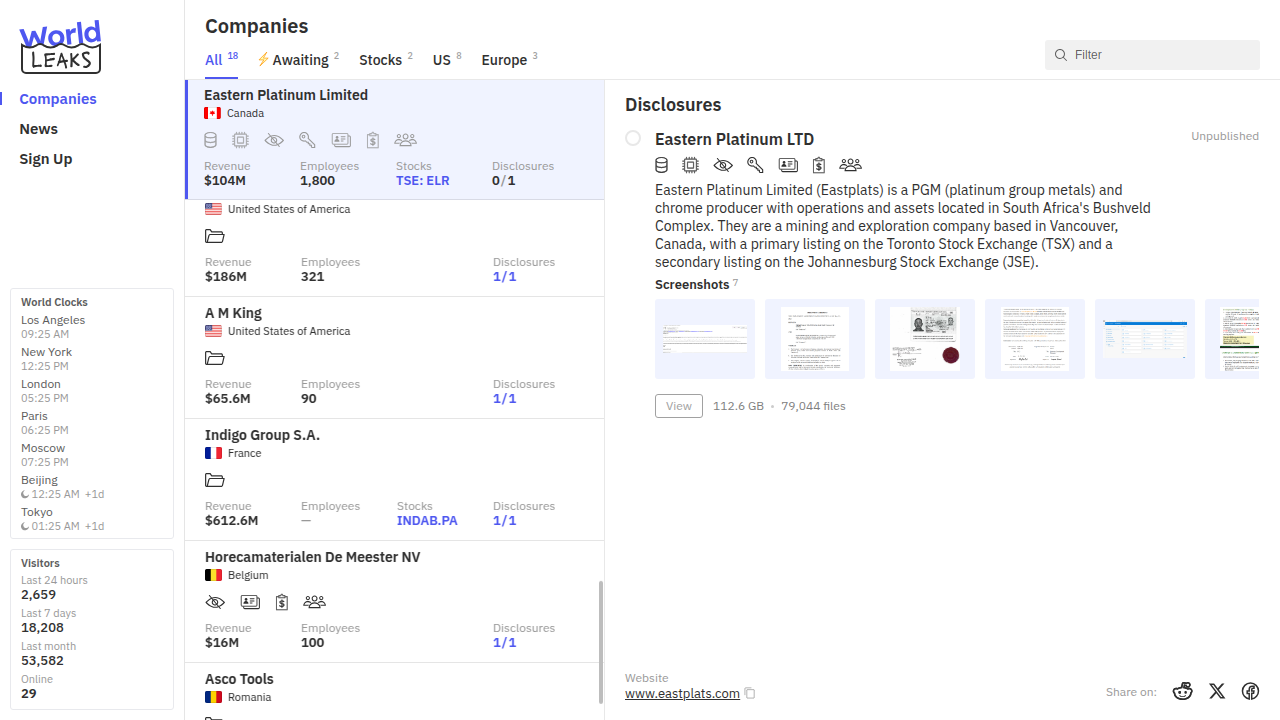The width and height of the screenshot is (1280, 720).
Task: Click dollar document icon under Eastern Platinum LTD disclosure
Action: tap(819, 165)
